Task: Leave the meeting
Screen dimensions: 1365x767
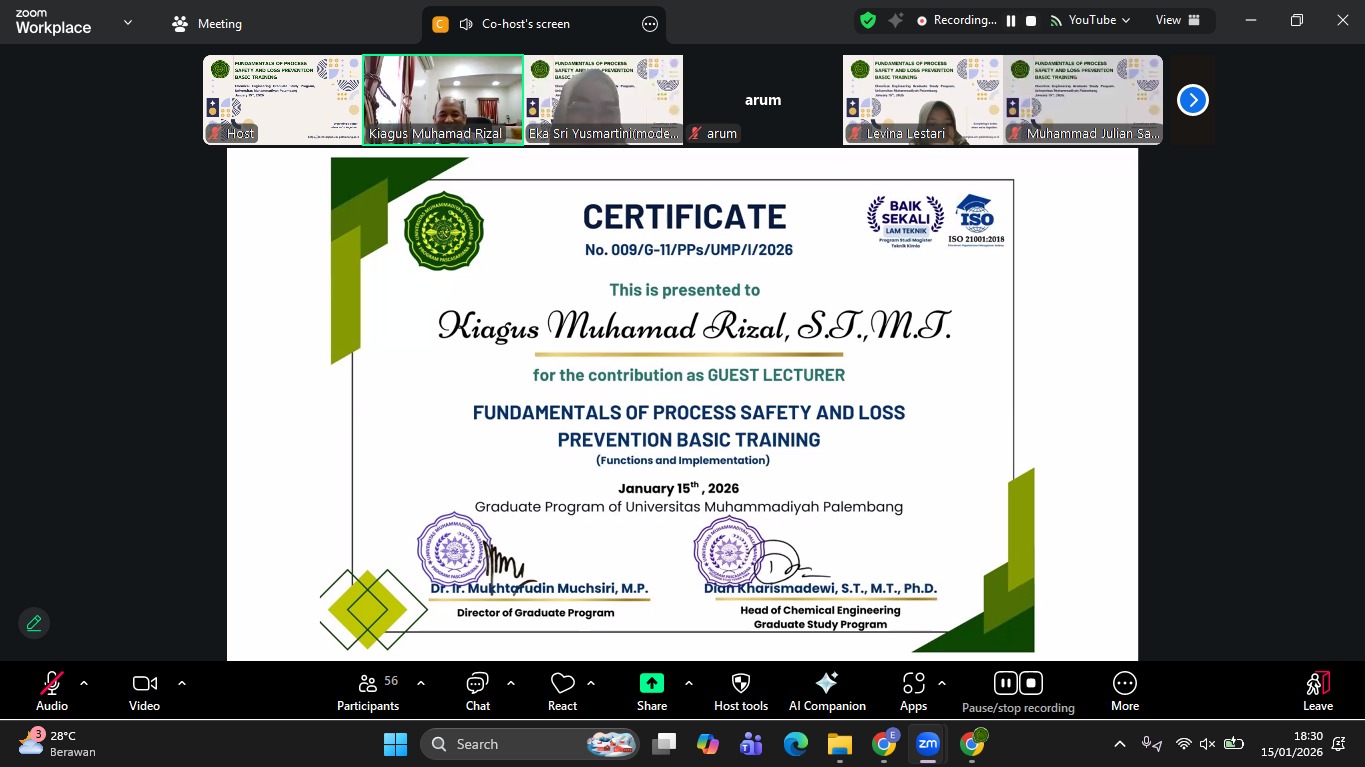Action: click(1317, 691)
